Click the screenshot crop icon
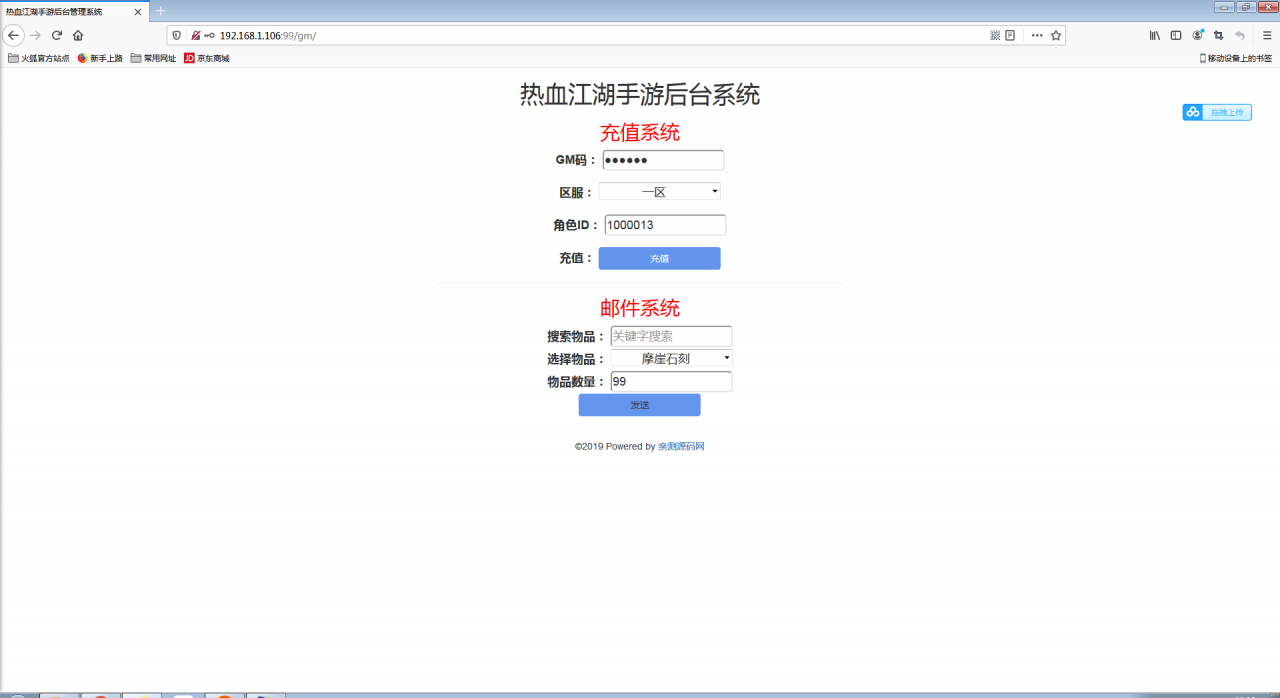 click(x=1220, y=35)
